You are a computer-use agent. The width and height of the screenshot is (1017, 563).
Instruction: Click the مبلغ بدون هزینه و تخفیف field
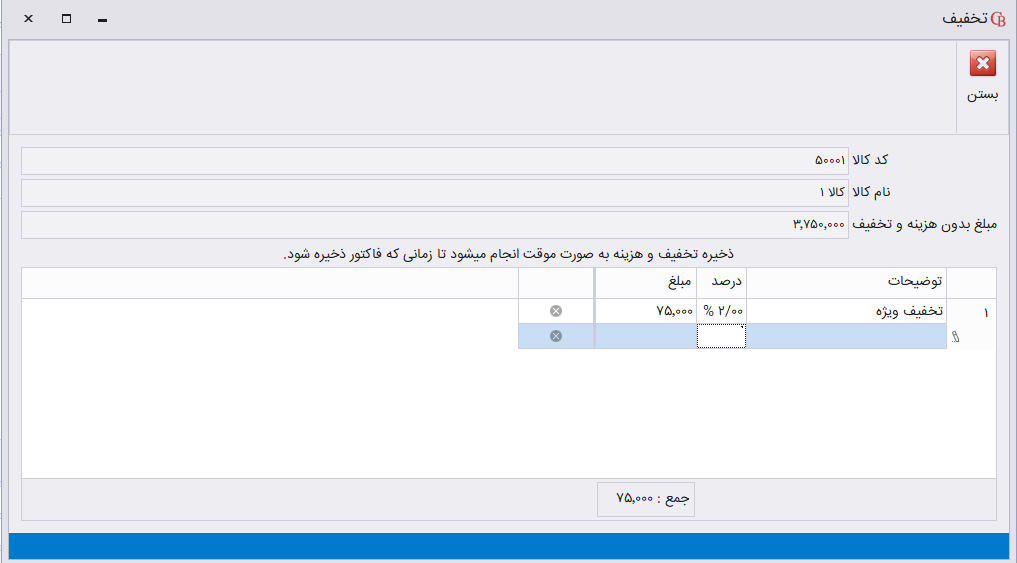point(435,225)
